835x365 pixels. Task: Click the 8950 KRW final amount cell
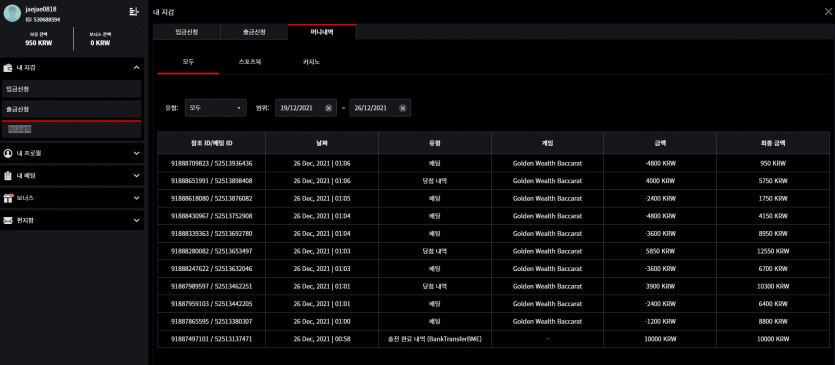(x=773, y=233)
